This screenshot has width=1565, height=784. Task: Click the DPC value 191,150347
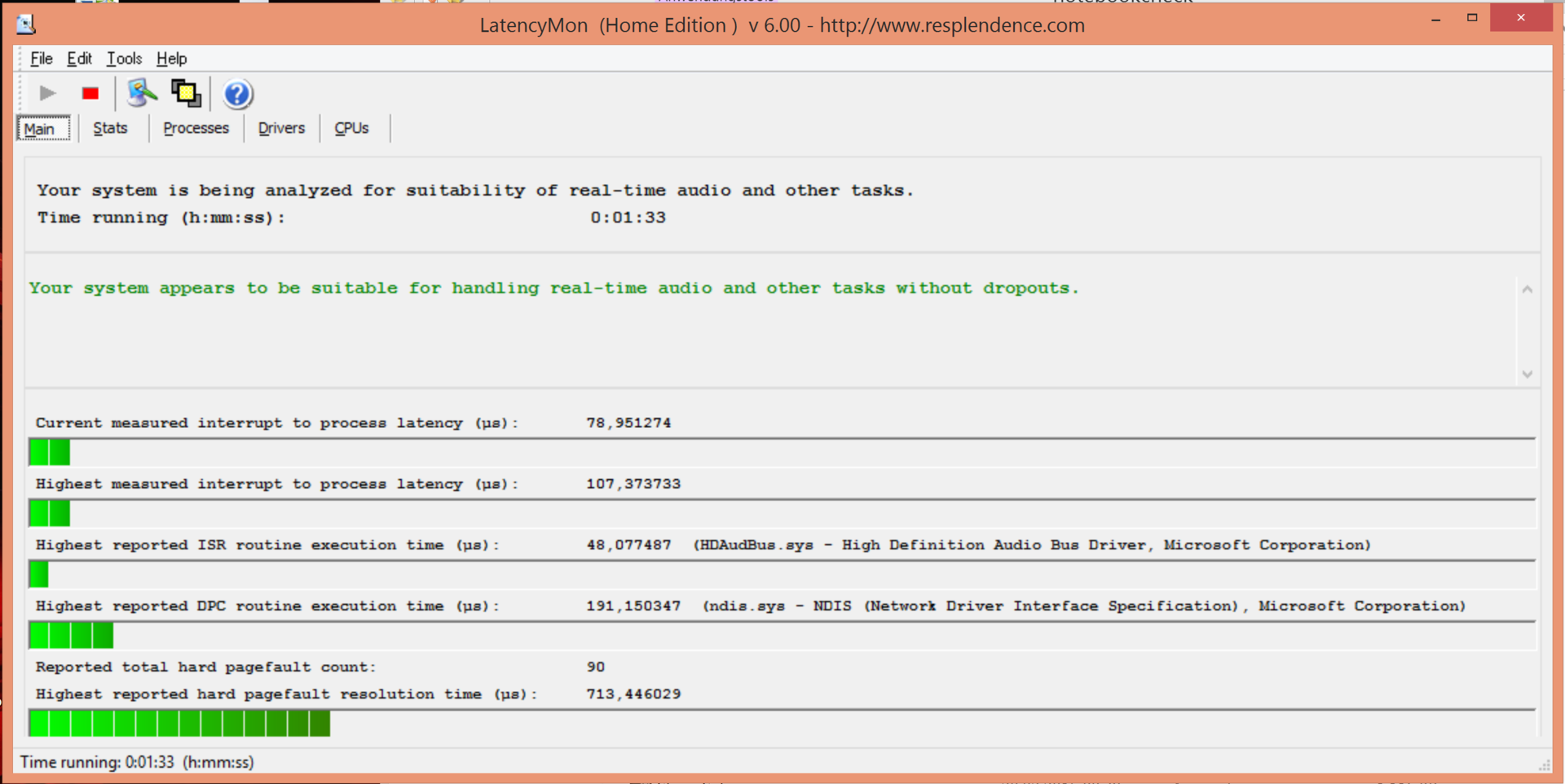pos(633,606)
